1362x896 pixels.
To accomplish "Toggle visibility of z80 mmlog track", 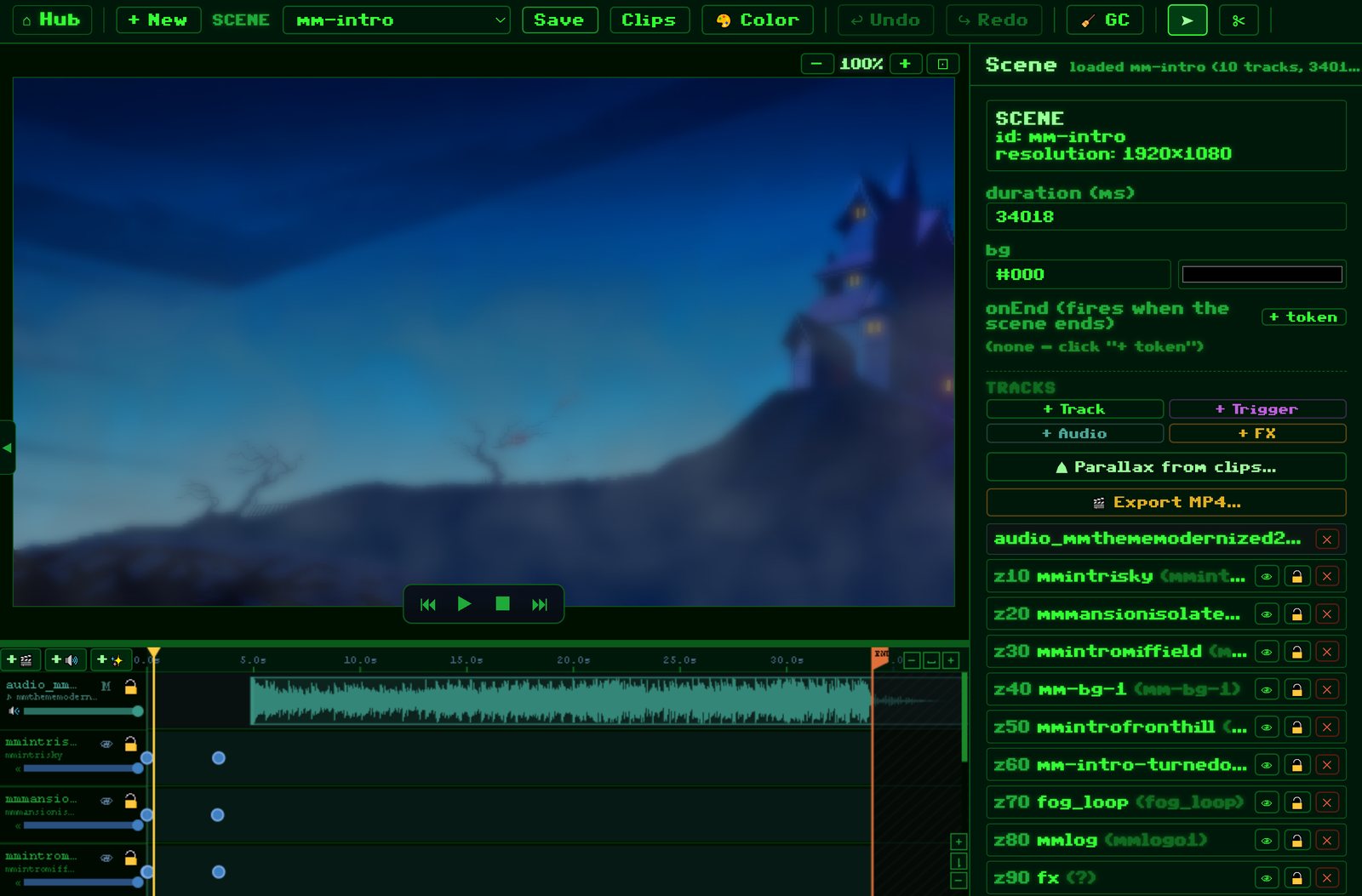I will tap(1267, 841).
